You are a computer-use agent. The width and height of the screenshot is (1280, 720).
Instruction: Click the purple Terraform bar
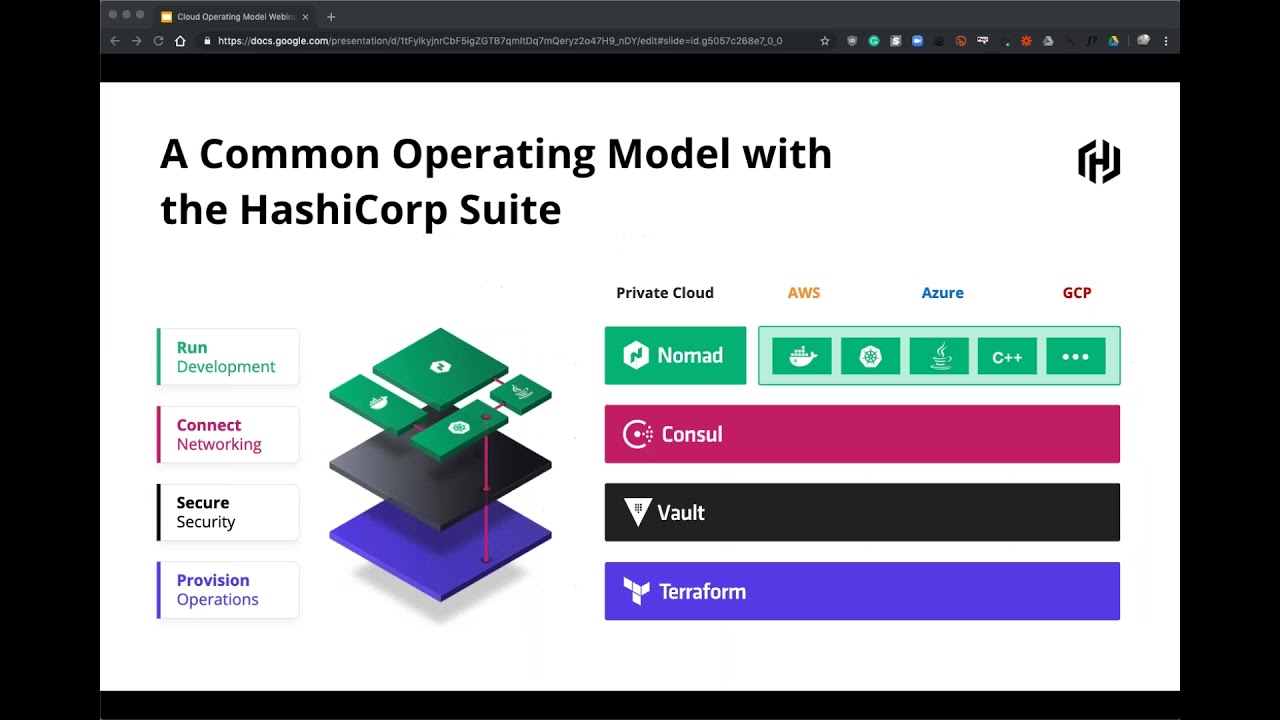click(x=862, y=591)
